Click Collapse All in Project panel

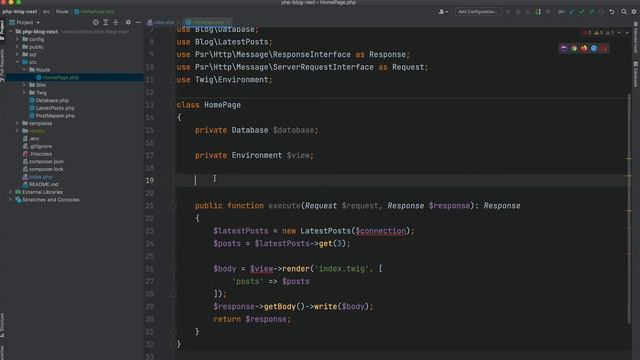tap(116, 22)
